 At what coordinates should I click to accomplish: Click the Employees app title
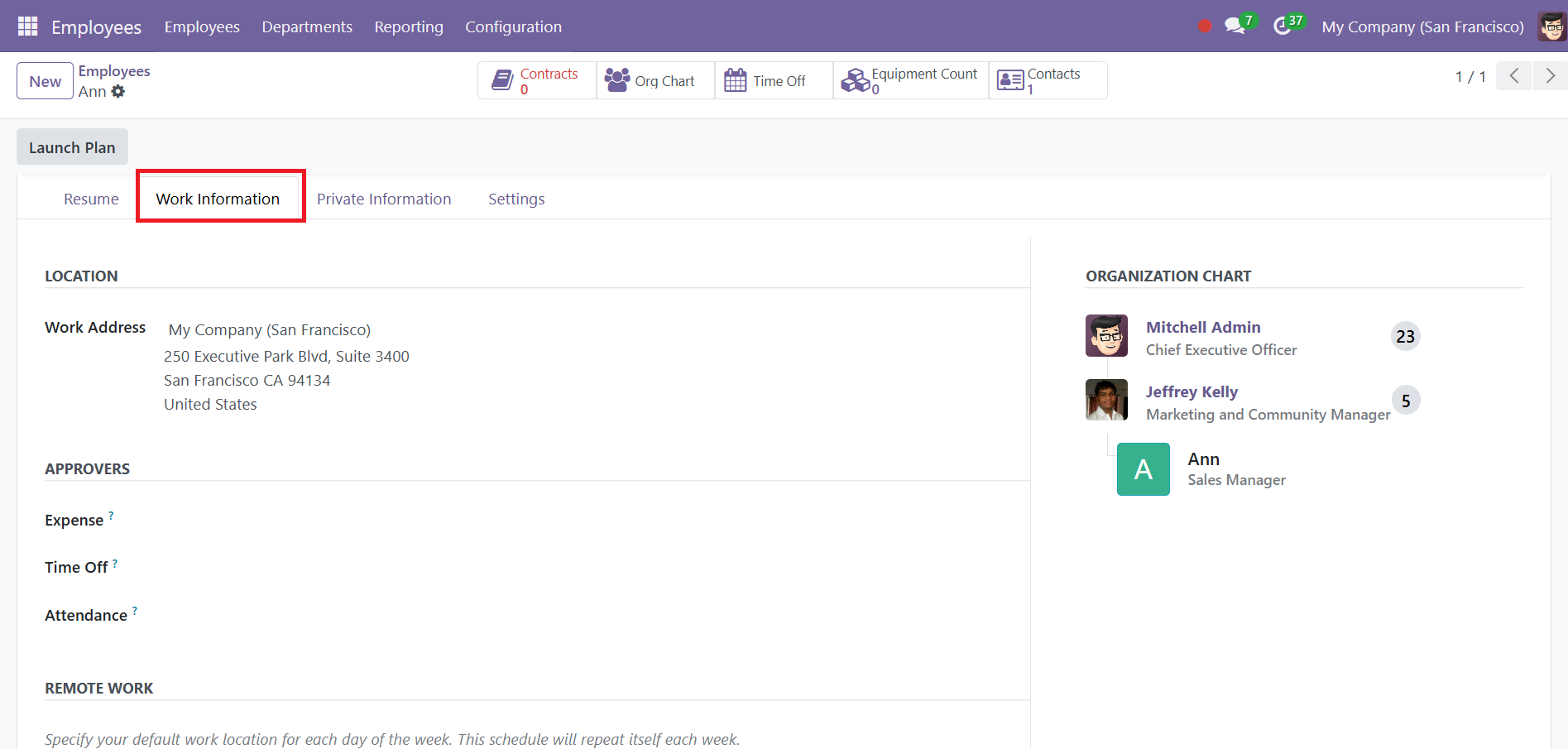point(96,26)
